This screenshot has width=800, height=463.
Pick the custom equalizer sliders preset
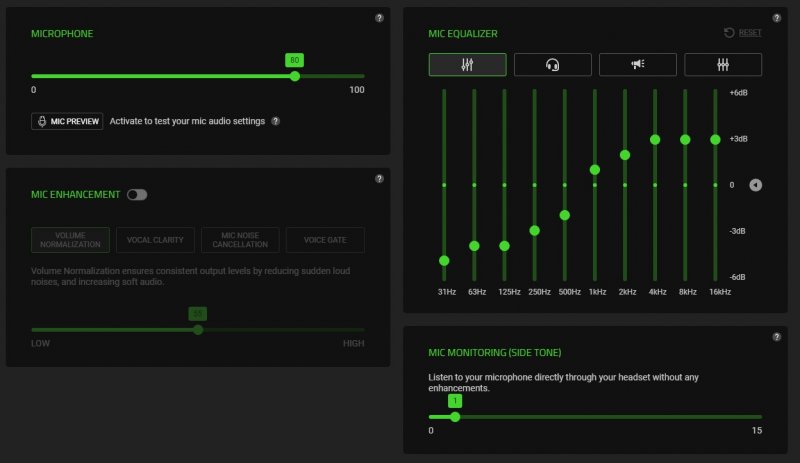tap(722, 65)
